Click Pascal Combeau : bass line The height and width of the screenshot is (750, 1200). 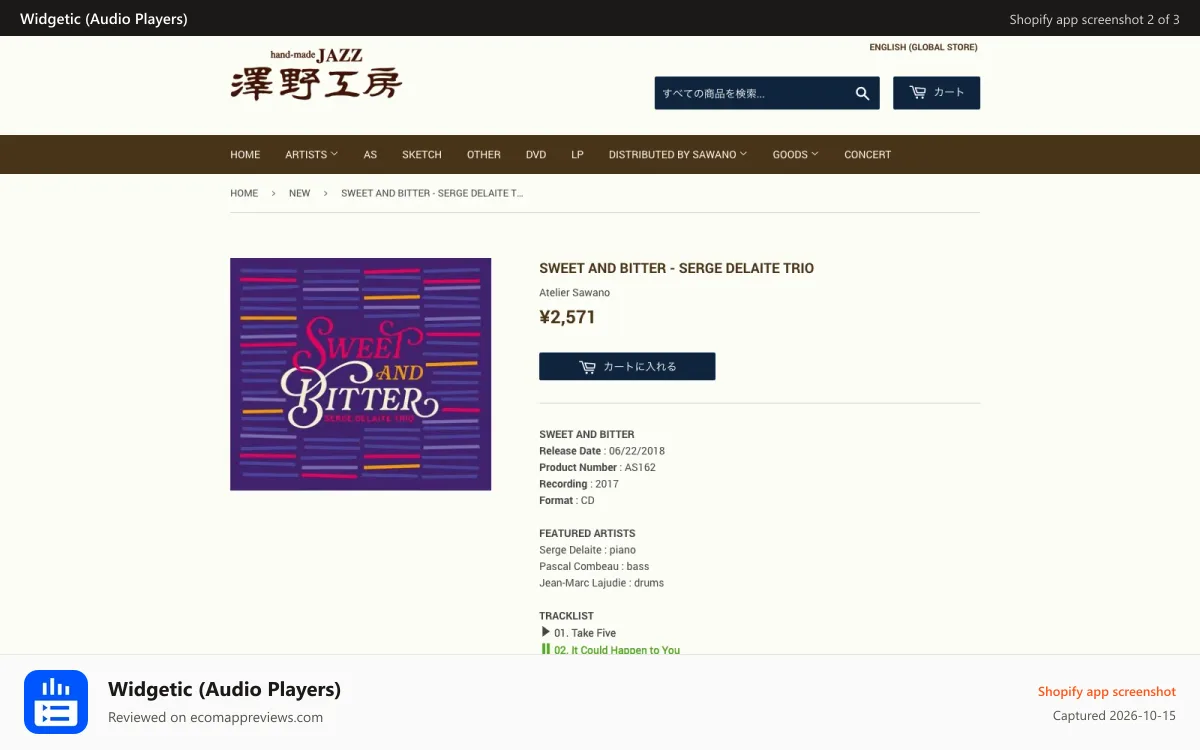[594, 566]
